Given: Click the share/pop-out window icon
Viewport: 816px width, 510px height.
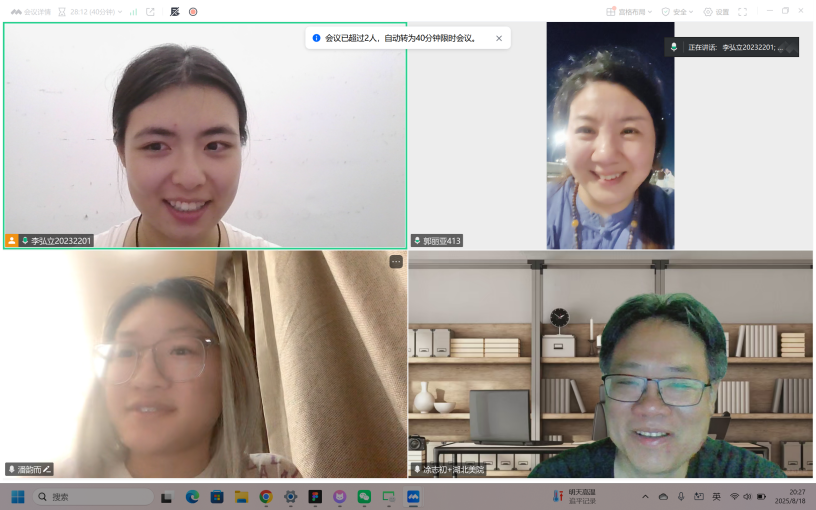Looking at the screenshot, I should [150, 12].
